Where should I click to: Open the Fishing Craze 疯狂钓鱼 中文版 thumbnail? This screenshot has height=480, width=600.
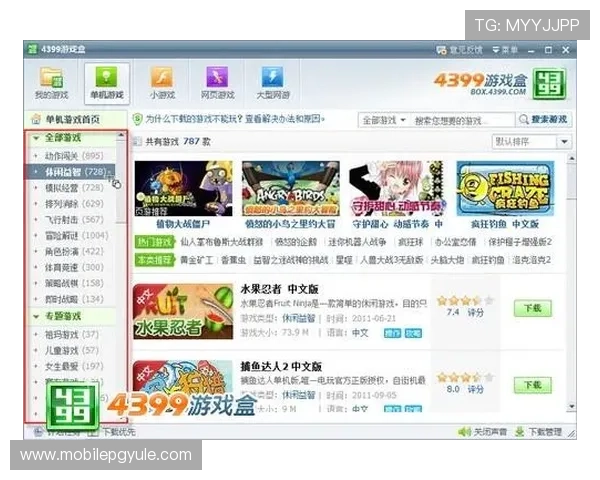tap(505, 188)
